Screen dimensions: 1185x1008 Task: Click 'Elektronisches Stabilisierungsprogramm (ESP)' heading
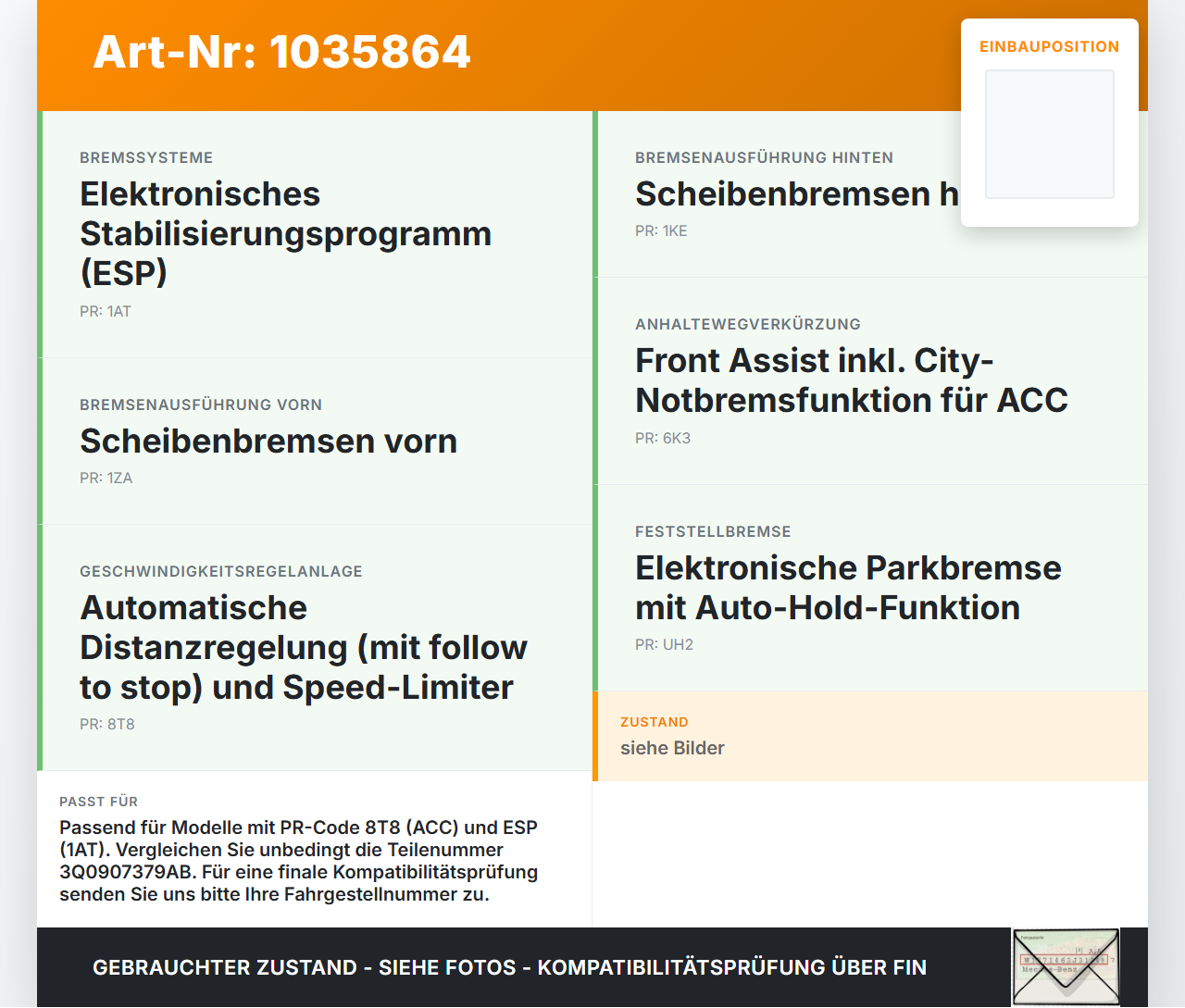285,233
